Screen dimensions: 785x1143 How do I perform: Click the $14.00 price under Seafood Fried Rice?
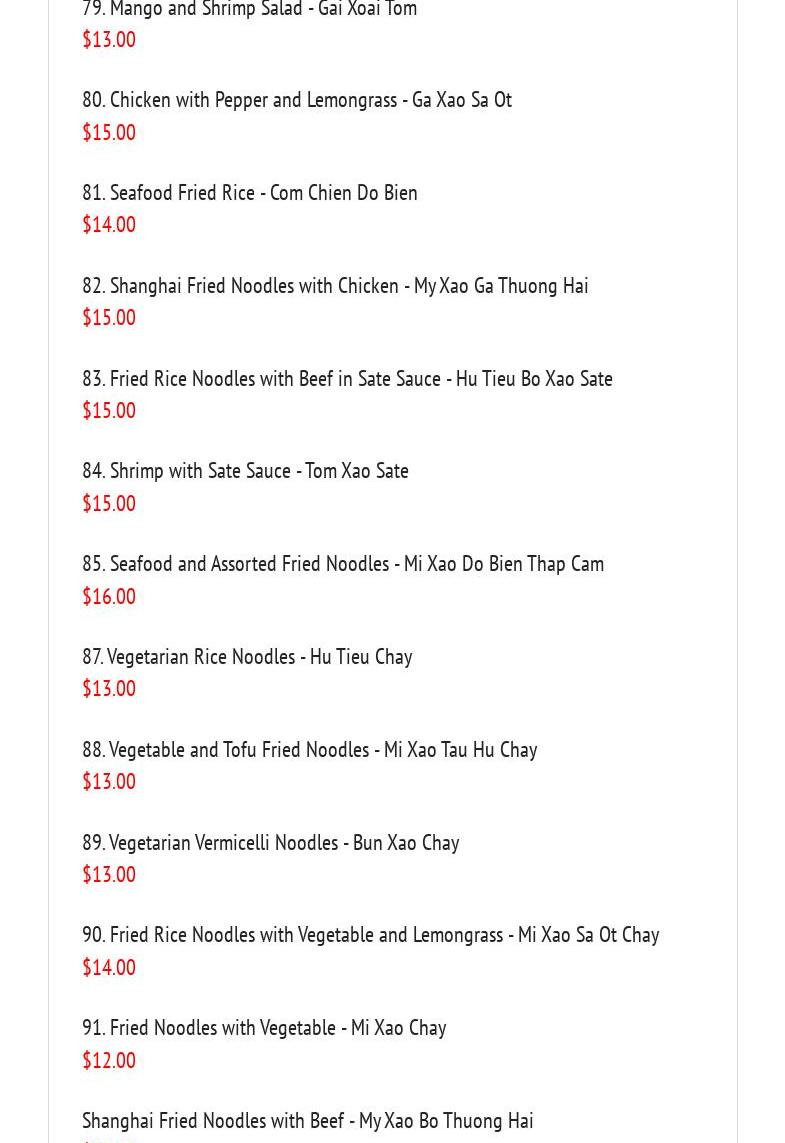point(109,225)
